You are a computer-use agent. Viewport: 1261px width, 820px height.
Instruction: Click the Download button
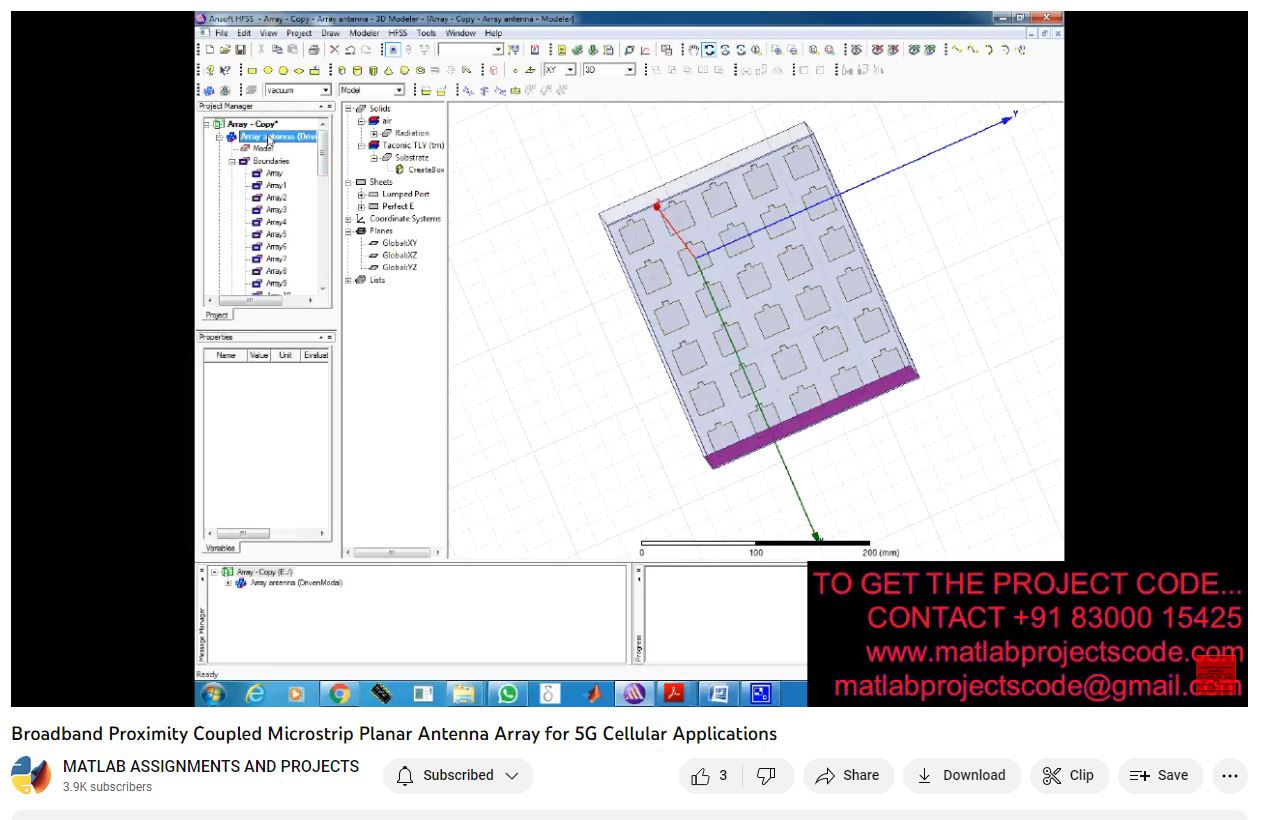point(961,776)
